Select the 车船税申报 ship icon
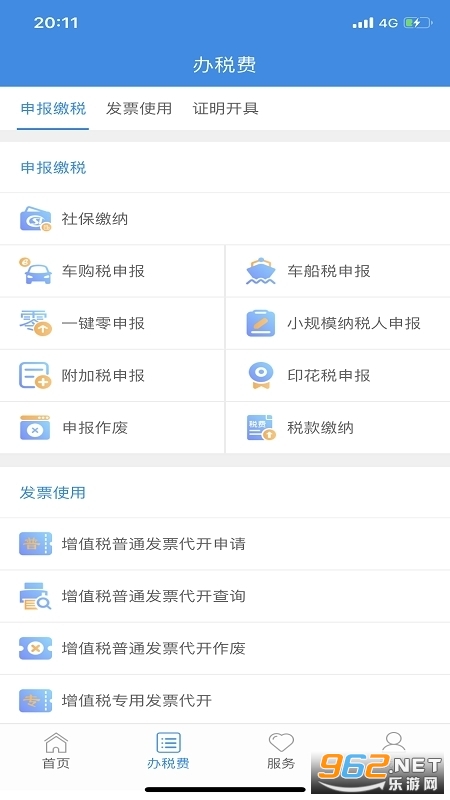 tap(261, 271)
